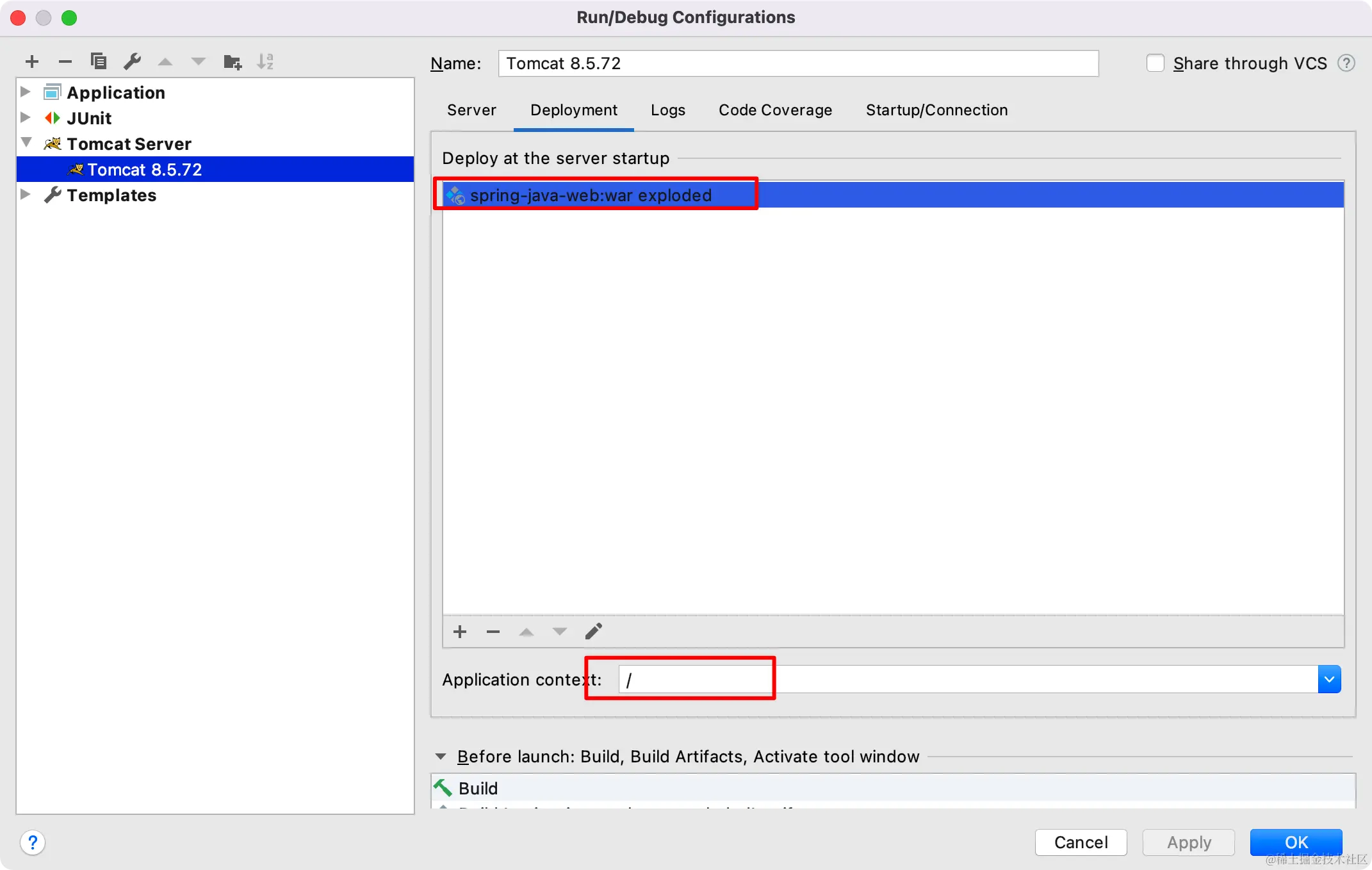Switch to the Server tab
Image resolution: width=1372 pixels, height=870 pixels.
[x=471, y=110]
